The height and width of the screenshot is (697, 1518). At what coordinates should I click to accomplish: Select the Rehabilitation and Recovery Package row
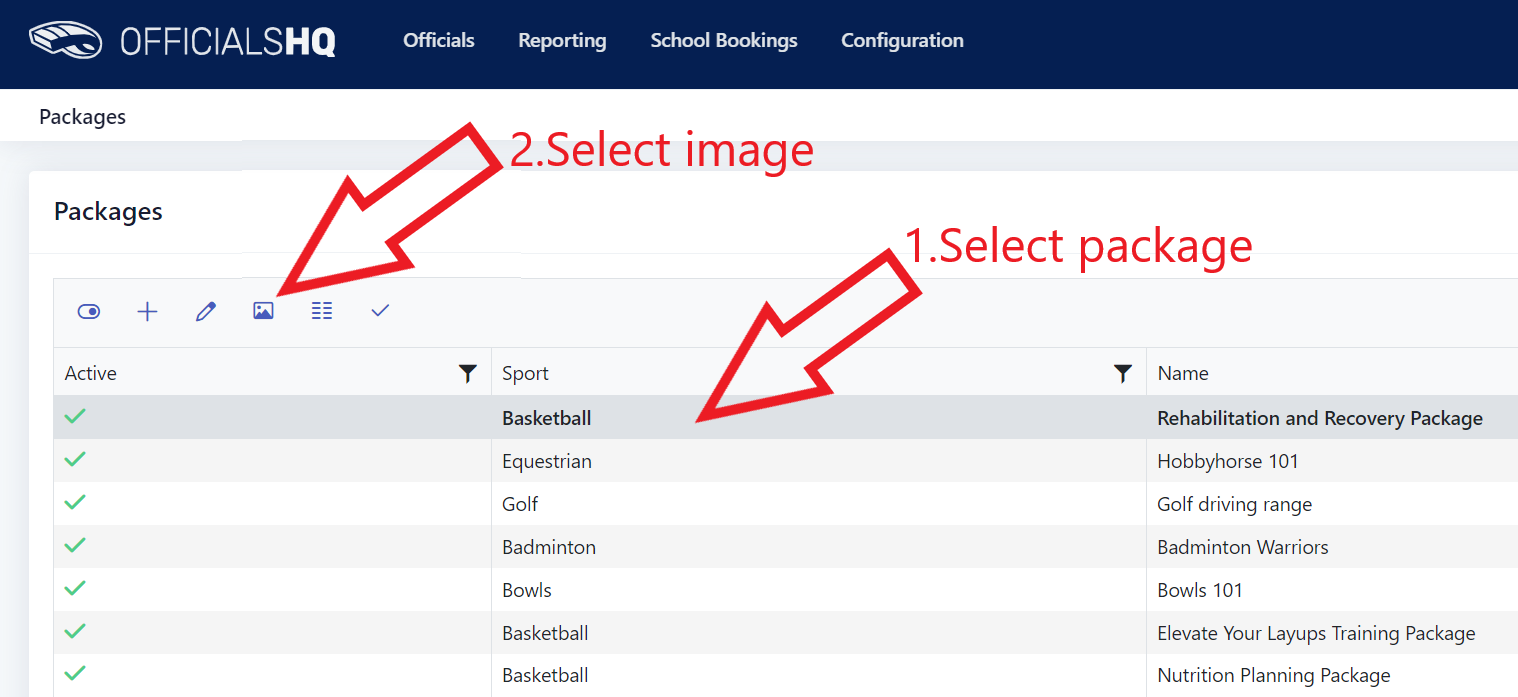tap(786, 418)
